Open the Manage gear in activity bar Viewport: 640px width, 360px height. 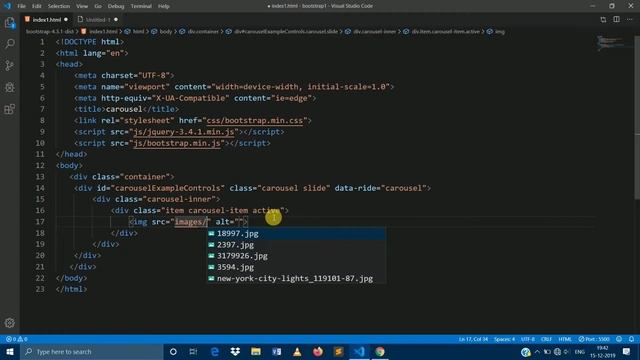click(x=9, y=323)
